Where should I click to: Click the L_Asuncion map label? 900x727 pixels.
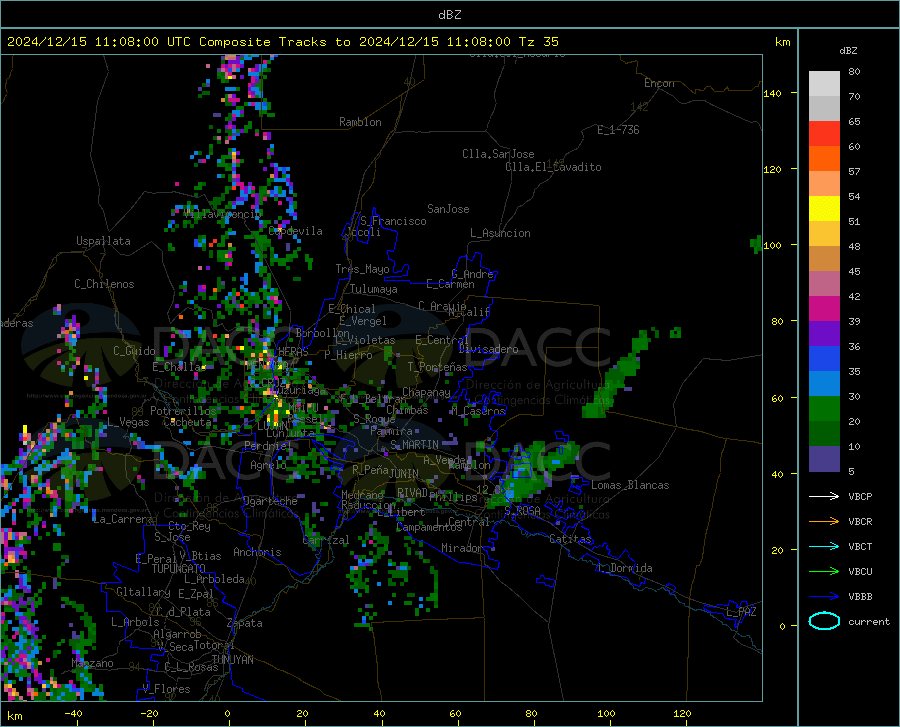tap(500, 233)
